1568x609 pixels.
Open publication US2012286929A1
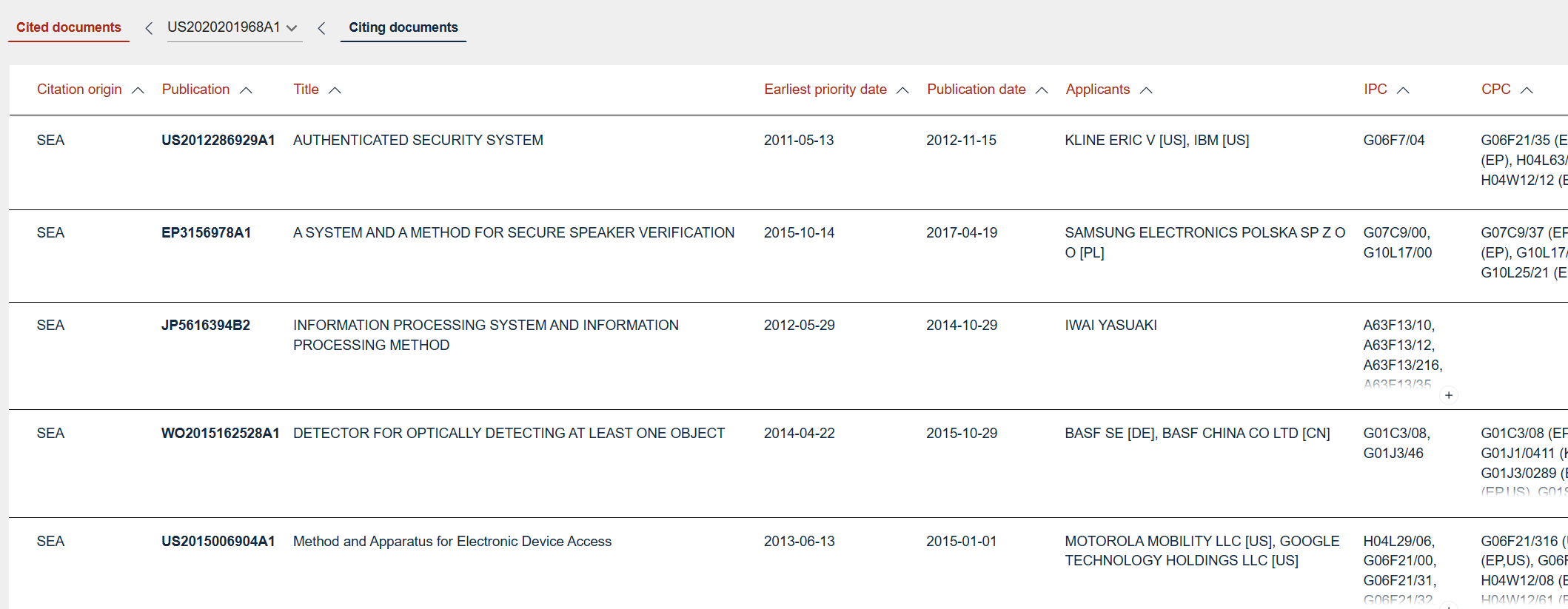tap(218, 140)
